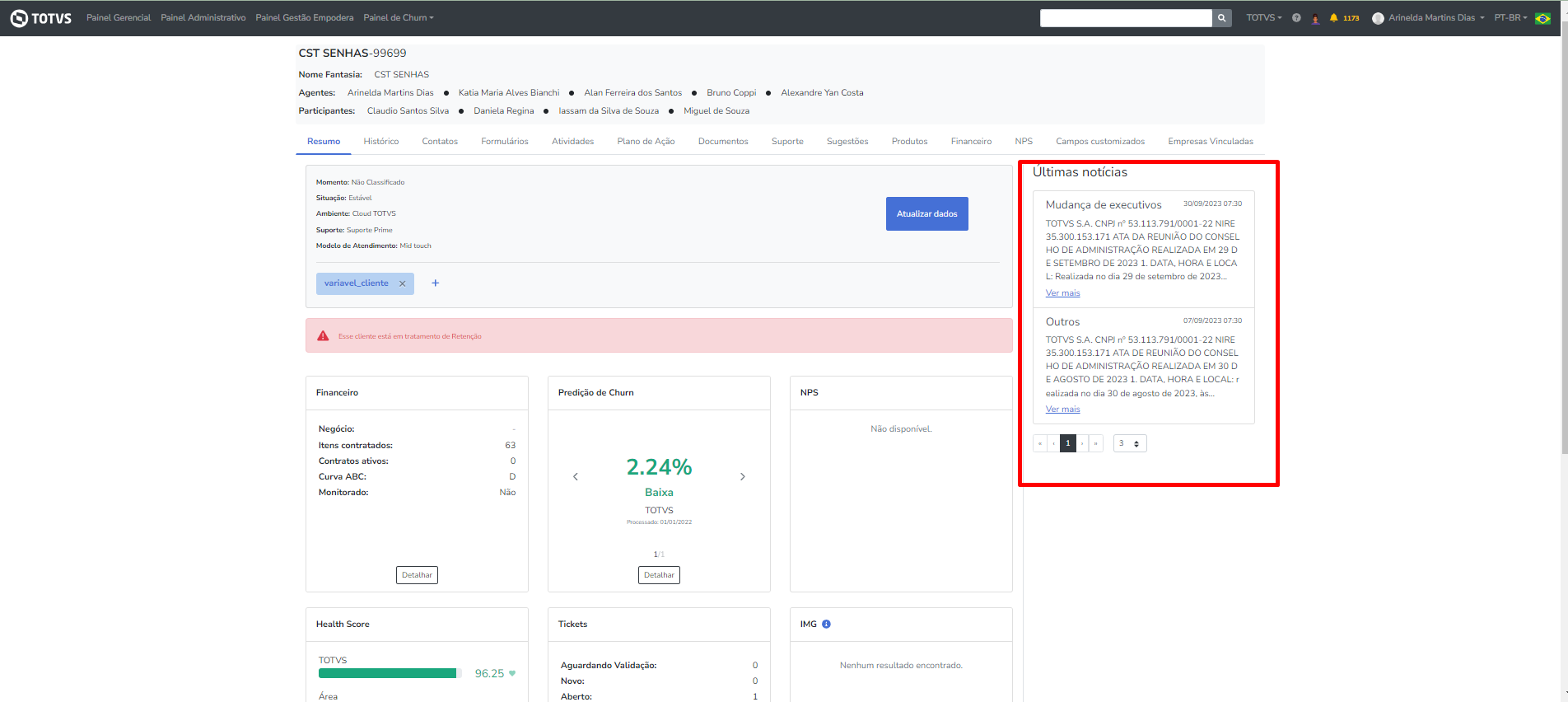1568x702 pixels.
Task: Click into the navbar search field
Action: (1126, 18)
